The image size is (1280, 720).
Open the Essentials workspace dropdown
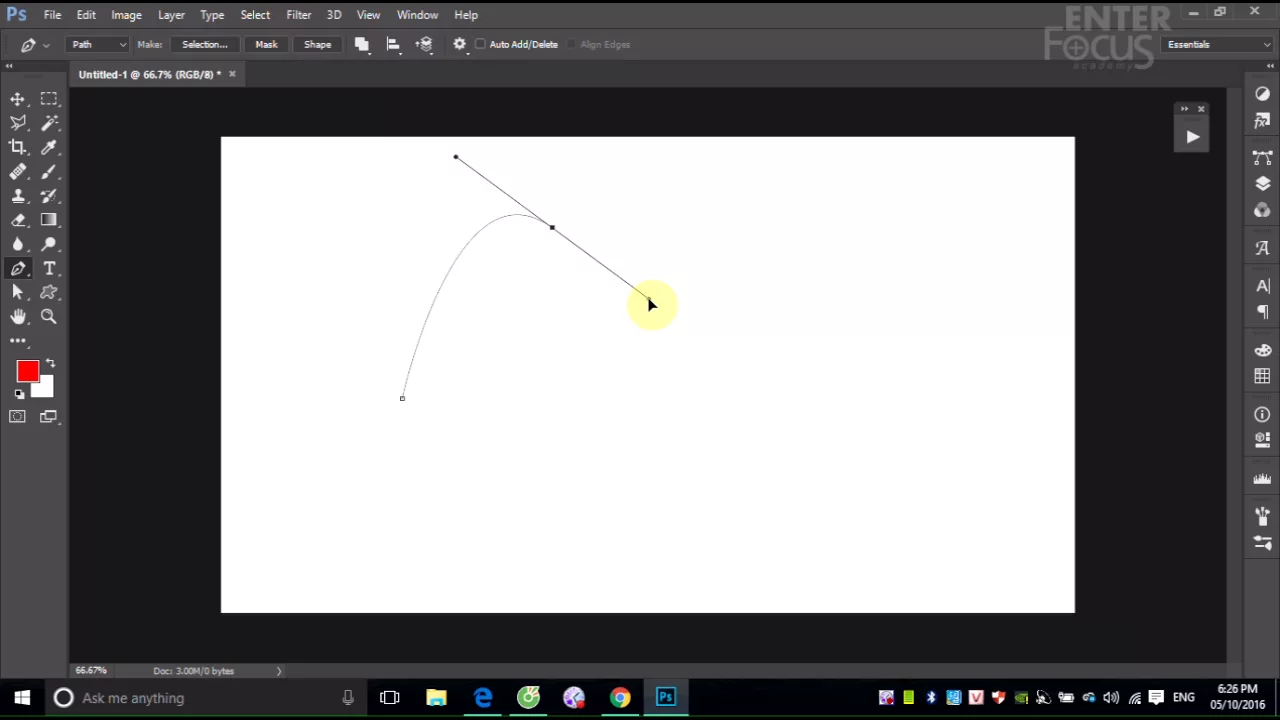[1218, 44]
